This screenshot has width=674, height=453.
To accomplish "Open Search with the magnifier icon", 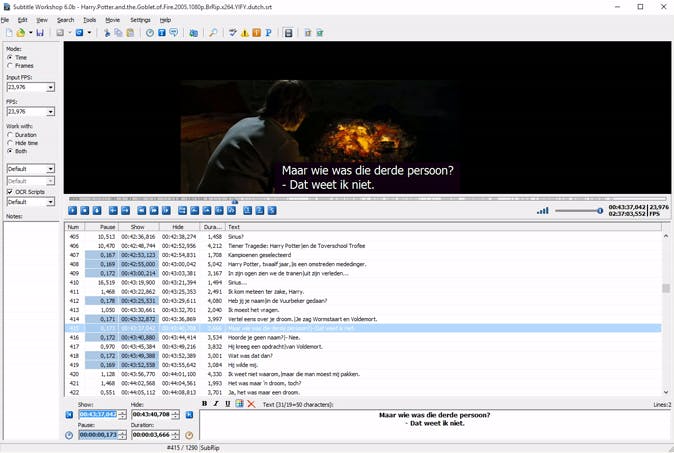I will pos(213,33).
